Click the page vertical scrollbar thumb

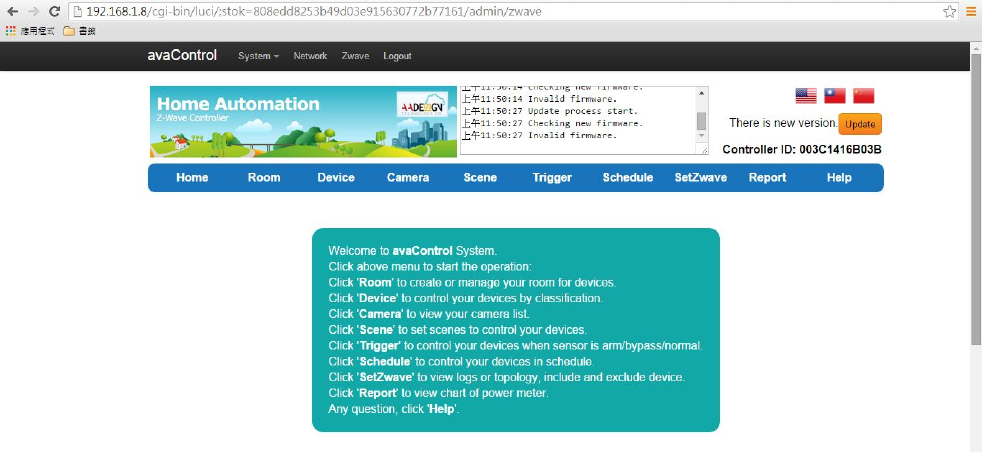(x=976, y=198)
